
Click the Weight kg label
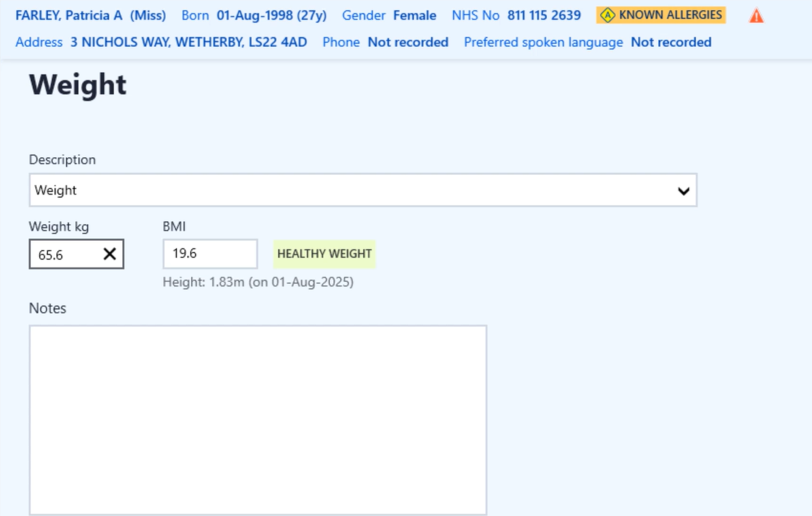[59, 227]
